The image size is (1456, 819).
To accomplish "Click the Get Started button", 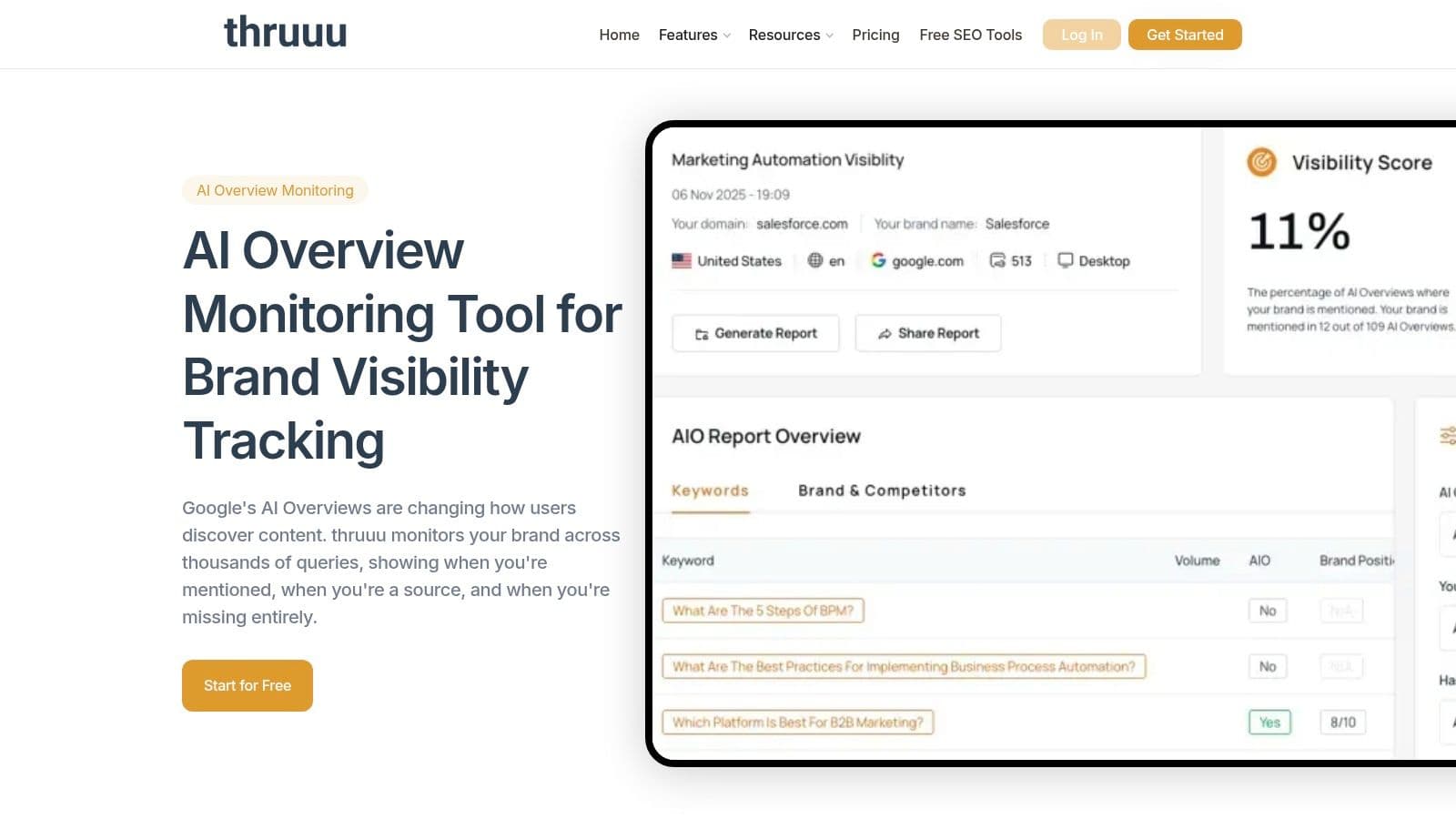I will click(1185, 35).
